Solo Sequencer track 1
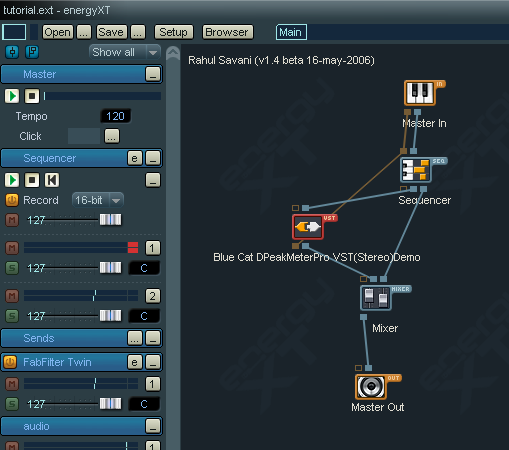 [x=12, y=268]
